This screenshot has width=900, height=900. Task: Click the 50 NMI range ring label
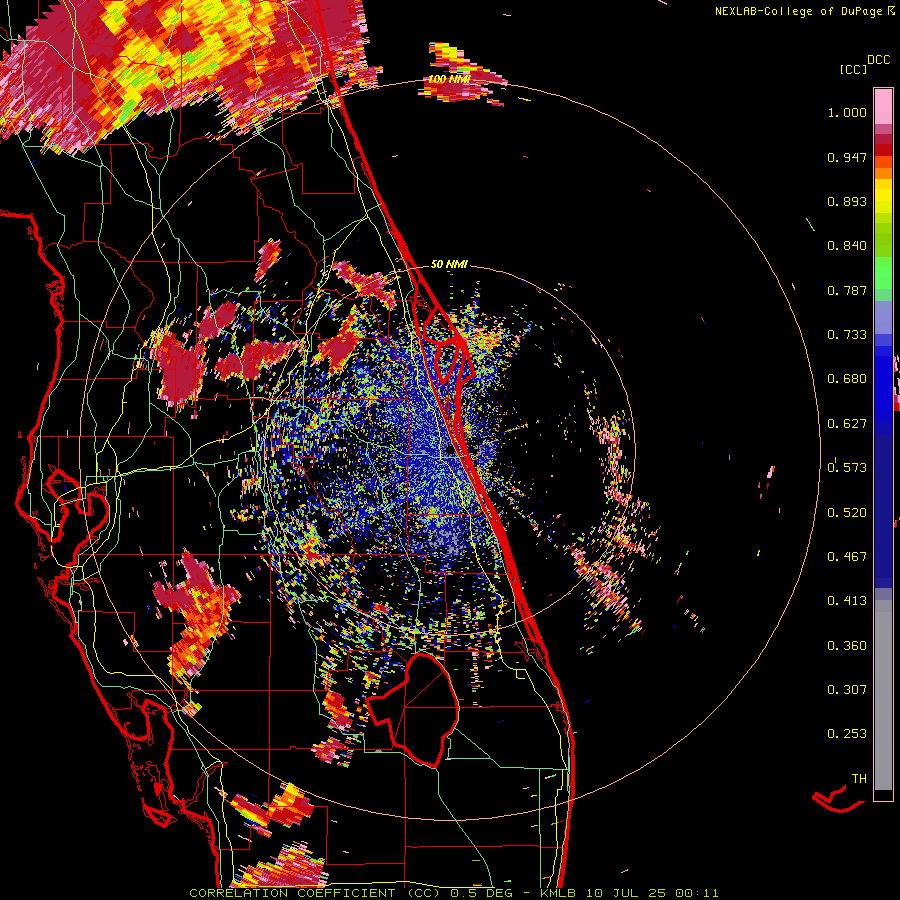click(449, 264)
